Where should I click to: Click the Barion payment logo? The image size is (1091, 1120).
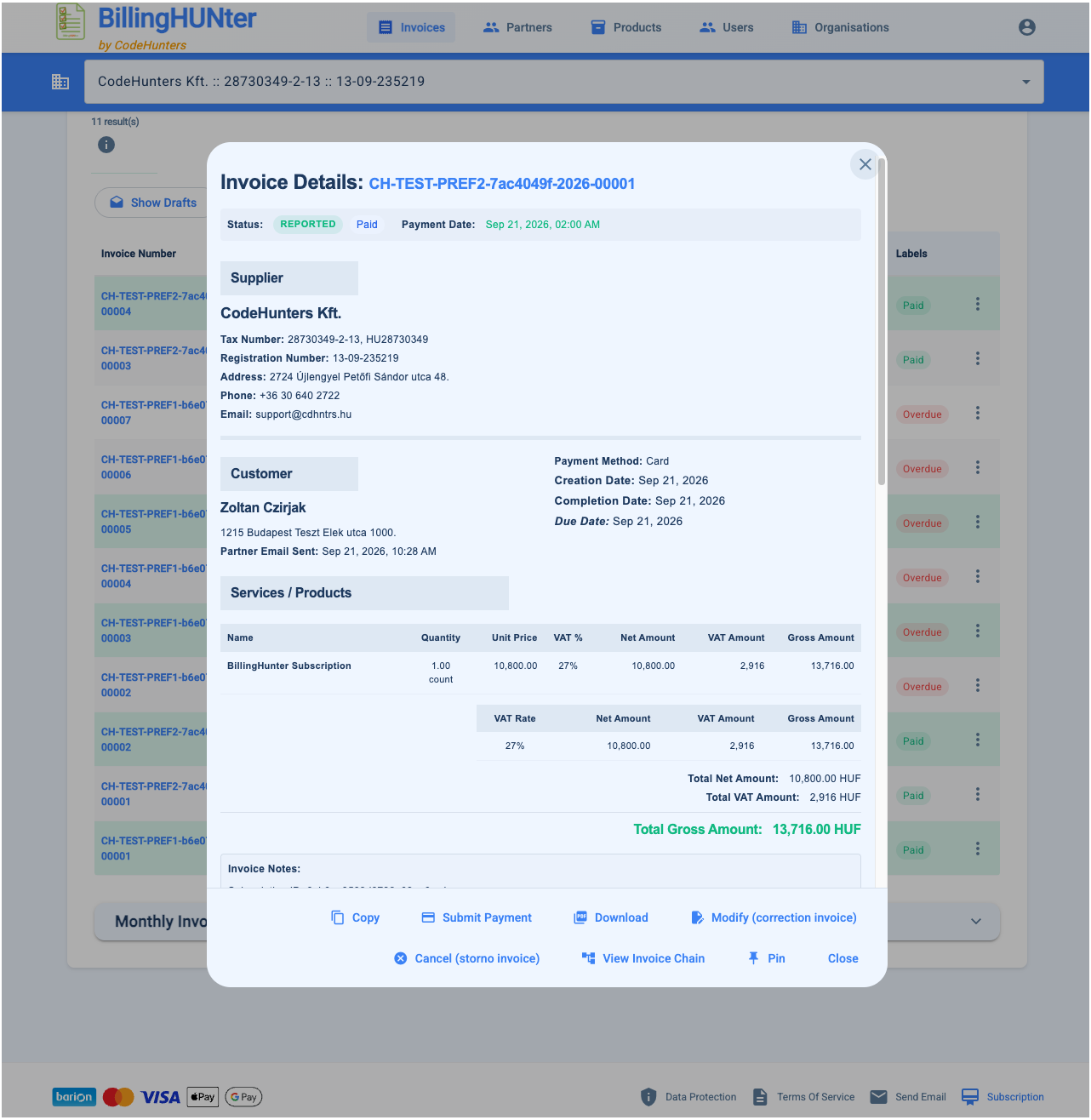[x=74, y=1097]
